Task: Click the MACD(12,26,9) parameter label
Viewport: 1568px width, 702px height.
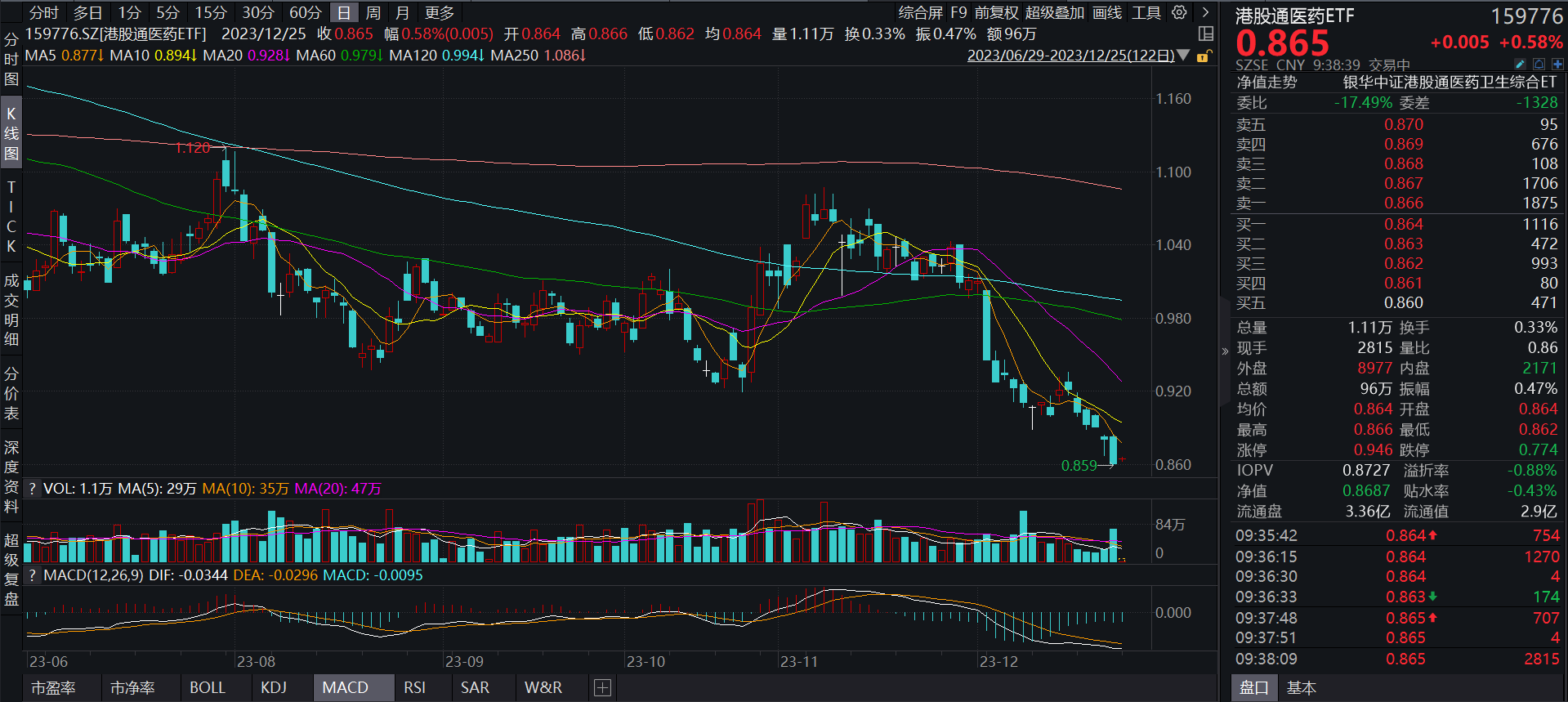Action: 94,575
